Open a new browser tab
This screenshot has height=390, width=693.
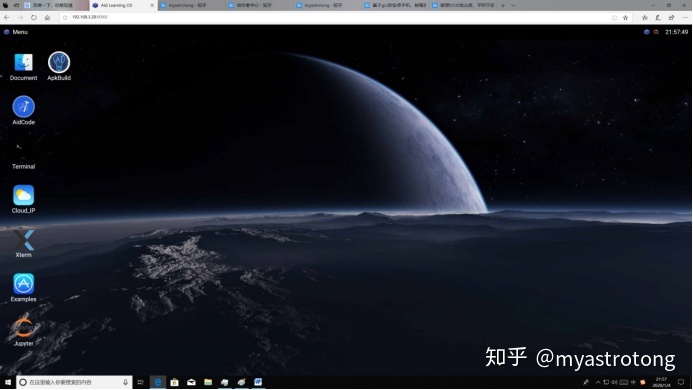tap(503, 5)
